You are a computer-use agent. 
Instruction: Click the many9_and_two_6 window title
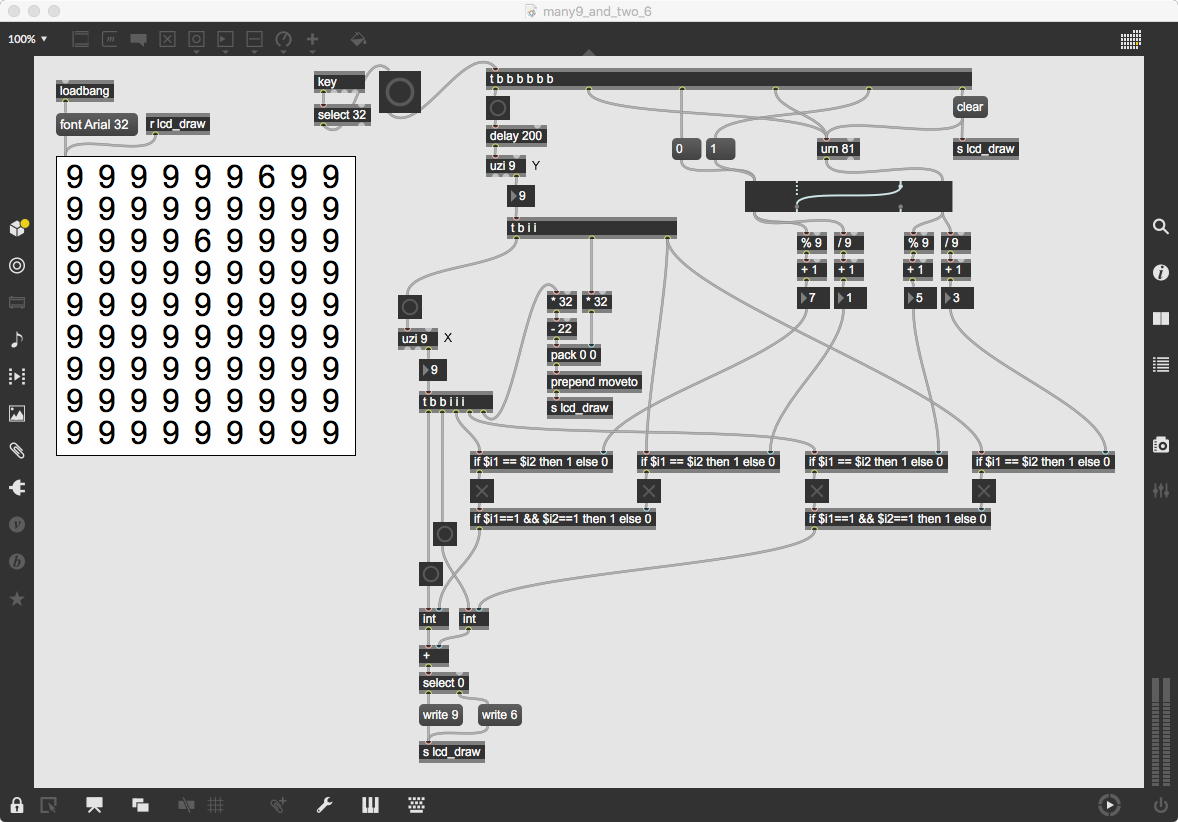click(x=597, y=11)
